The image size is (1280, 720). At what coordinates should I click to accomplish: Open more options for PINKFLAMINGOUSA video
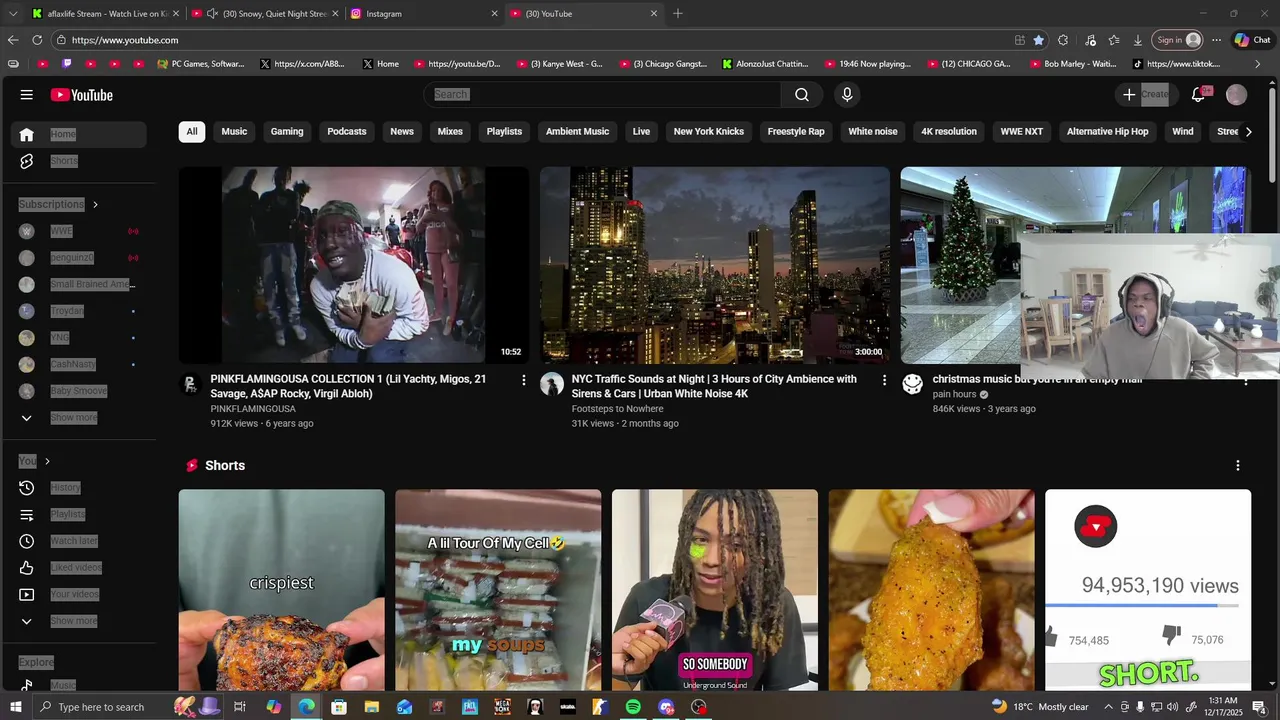click(523, 380)
